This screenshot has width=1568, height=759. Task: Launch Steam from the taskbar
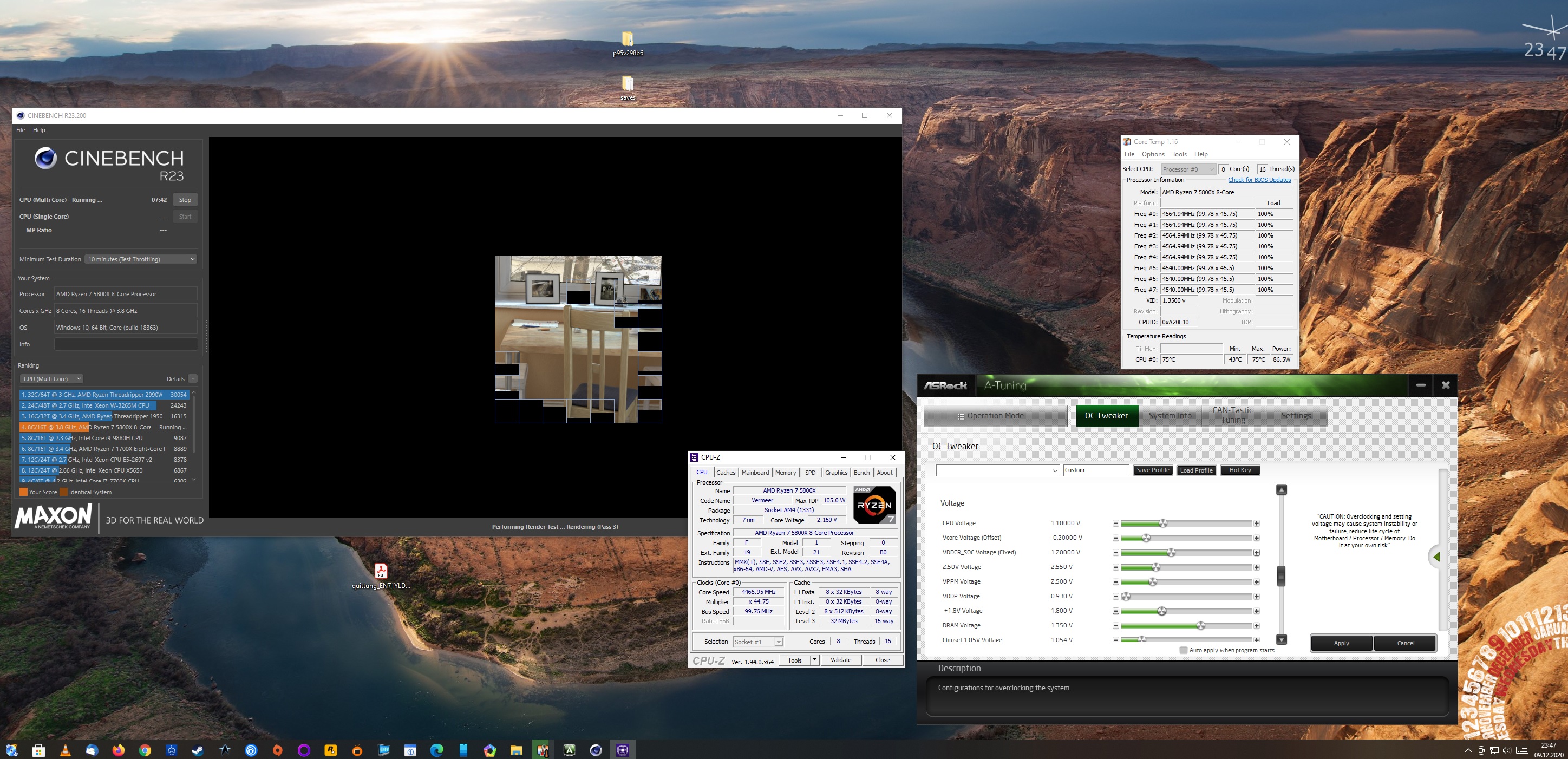click(x=198, y=749)
